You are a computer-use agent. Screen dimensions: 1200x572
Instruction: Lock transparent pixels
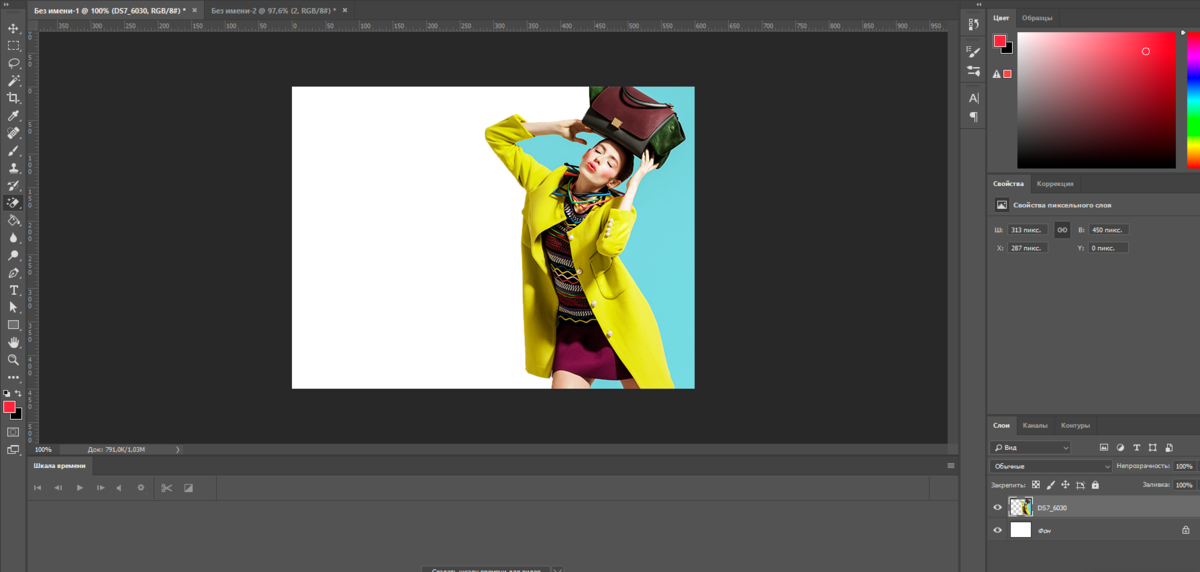[1036, 485]
